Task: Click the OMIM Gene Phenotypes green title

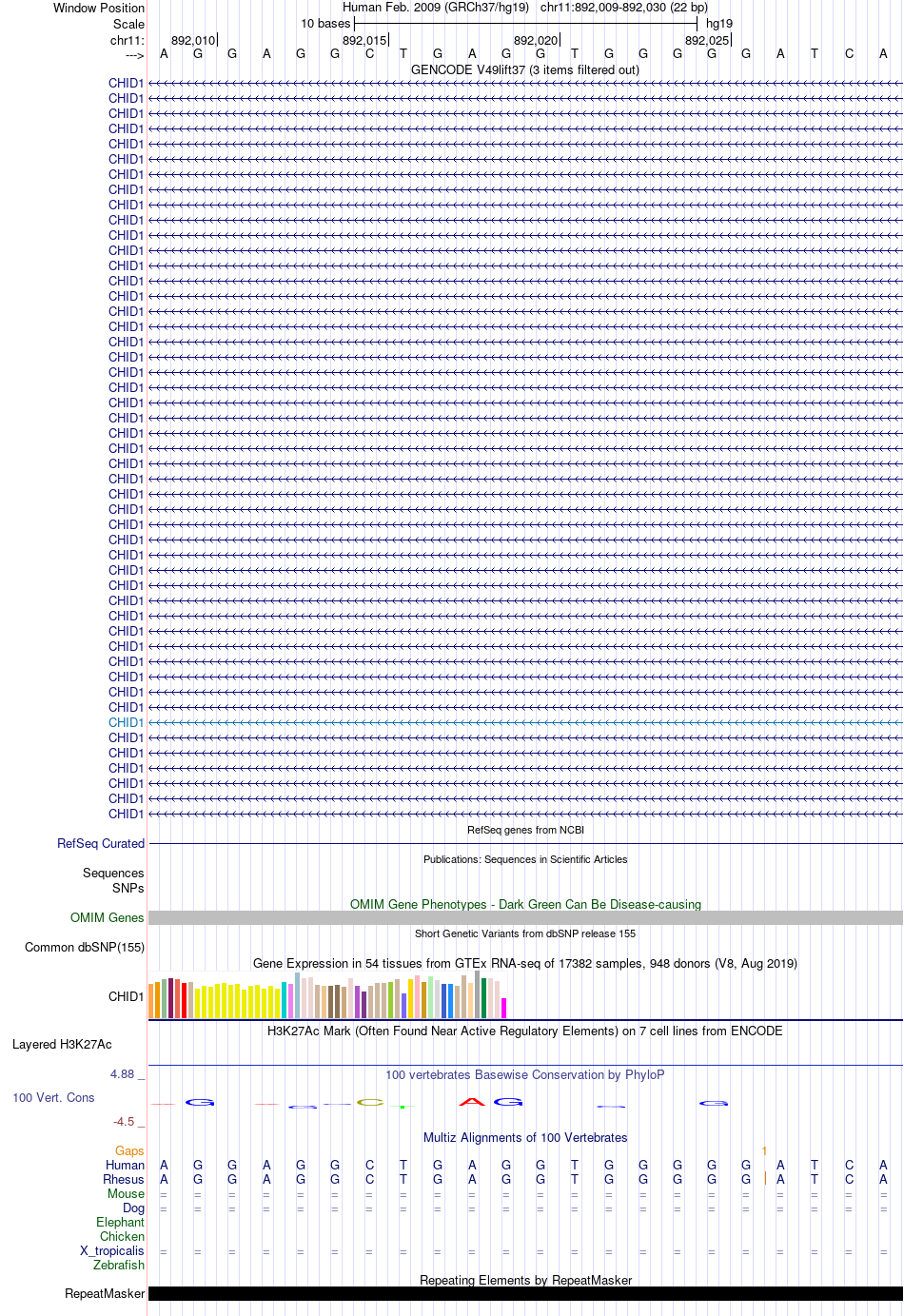Action: coord(525,904)
